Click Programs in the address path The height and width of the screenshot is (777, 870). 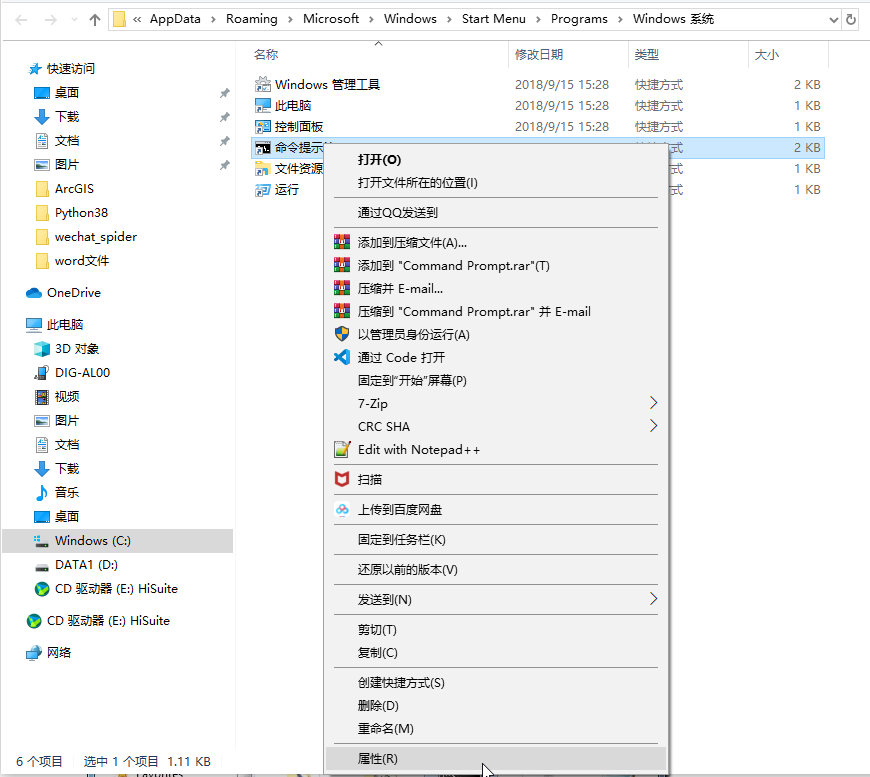[x=579, y=19]
